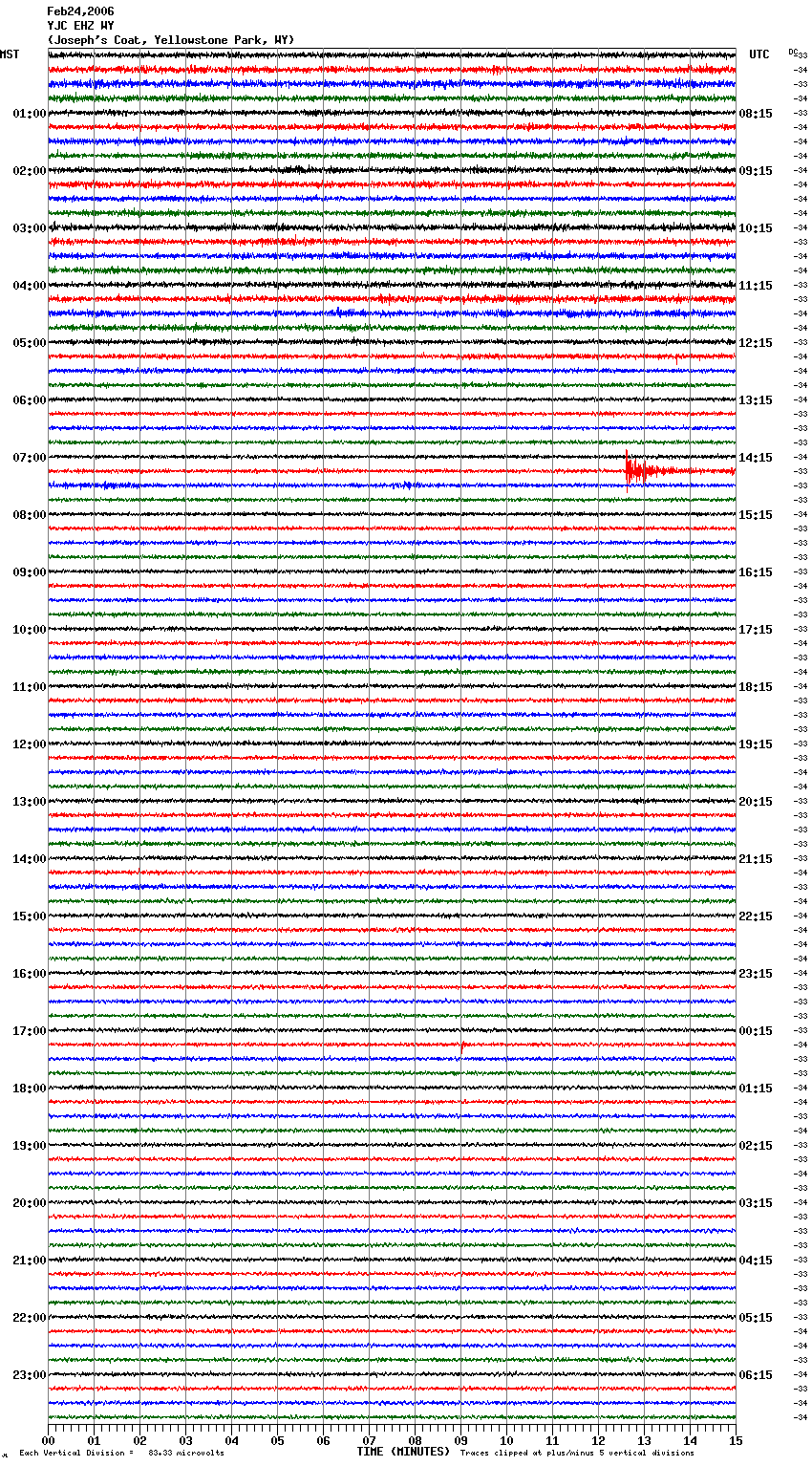Select the 17:00 MST time label
This screenshot has width=812, height=1466.
tap(30, 1031)
